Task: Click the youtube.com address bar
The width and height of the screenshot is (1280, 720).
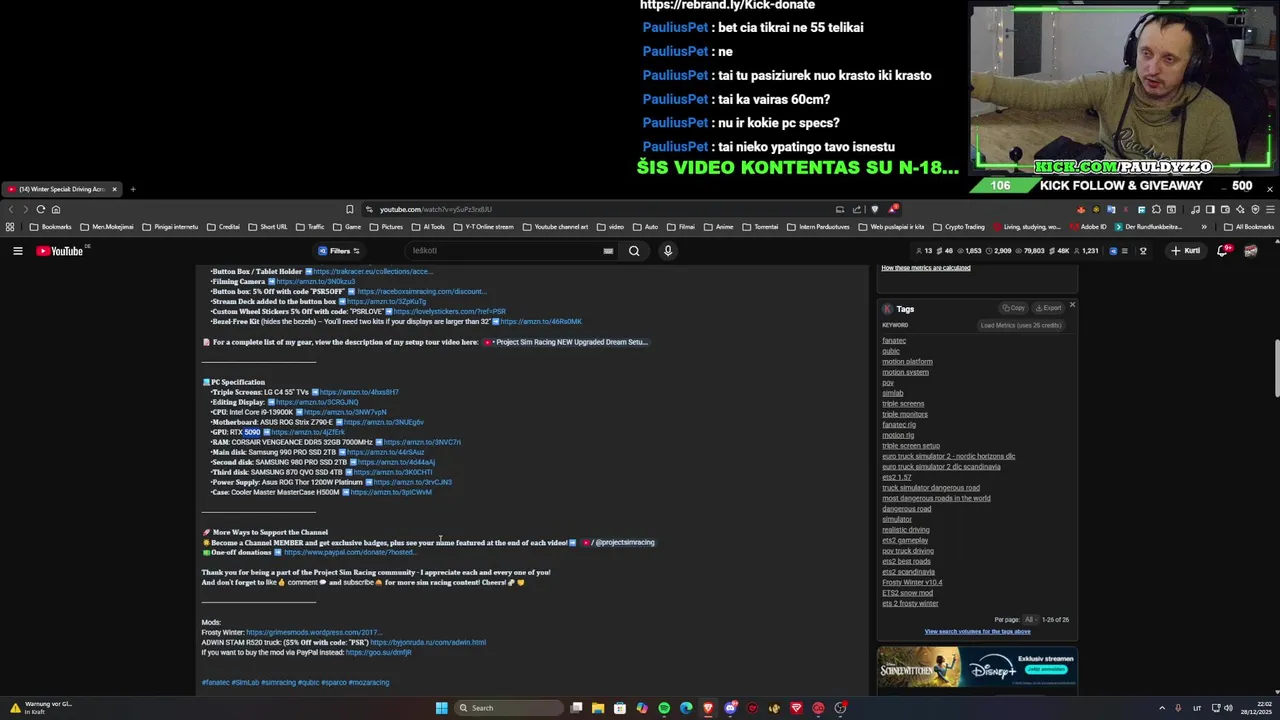Action: (x=600, y=209)
